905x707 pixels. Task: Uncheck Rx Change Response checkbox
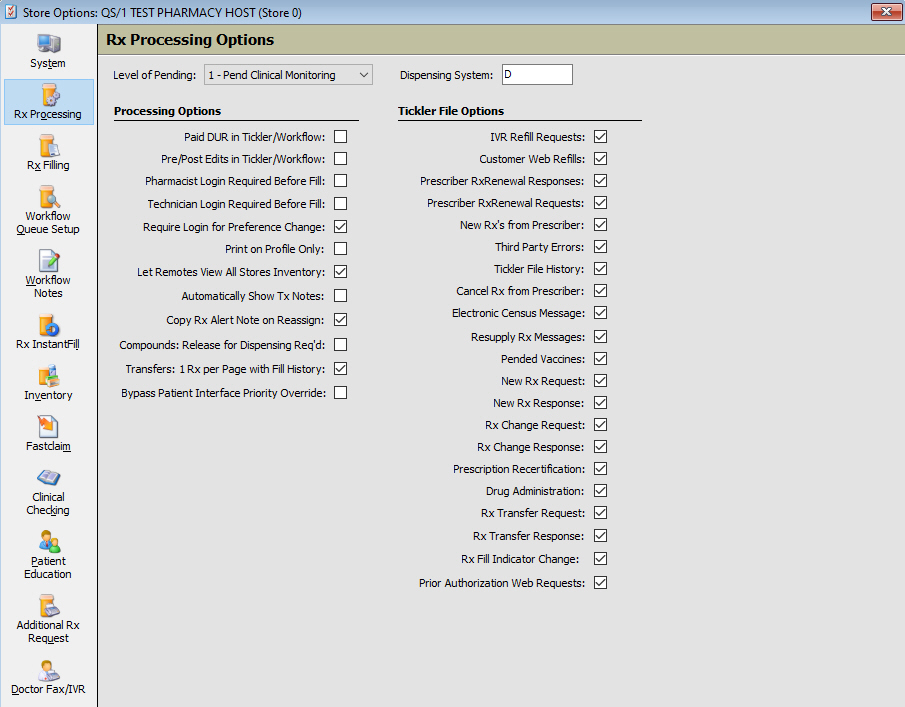600,447
